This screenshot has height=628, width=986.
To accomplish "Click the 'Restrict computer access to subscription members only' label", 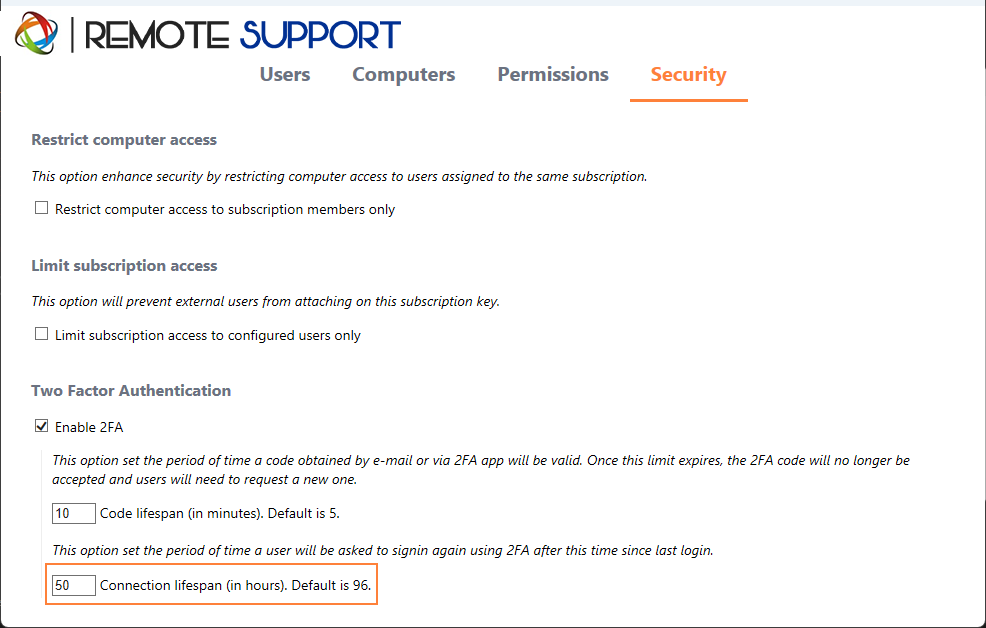I will [x=224, y=209].
